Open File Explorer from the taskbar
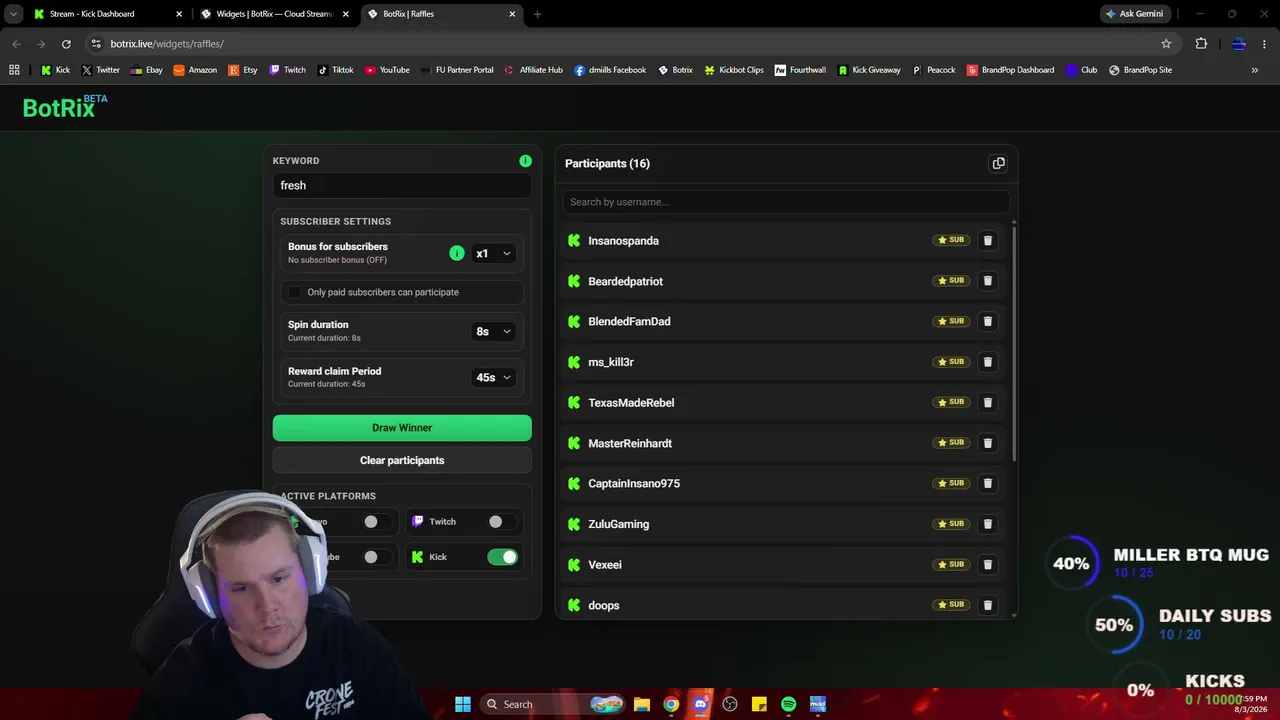The width and height of the screenshot is (1280, 720). pyautogui.click(x=642, y=704)
